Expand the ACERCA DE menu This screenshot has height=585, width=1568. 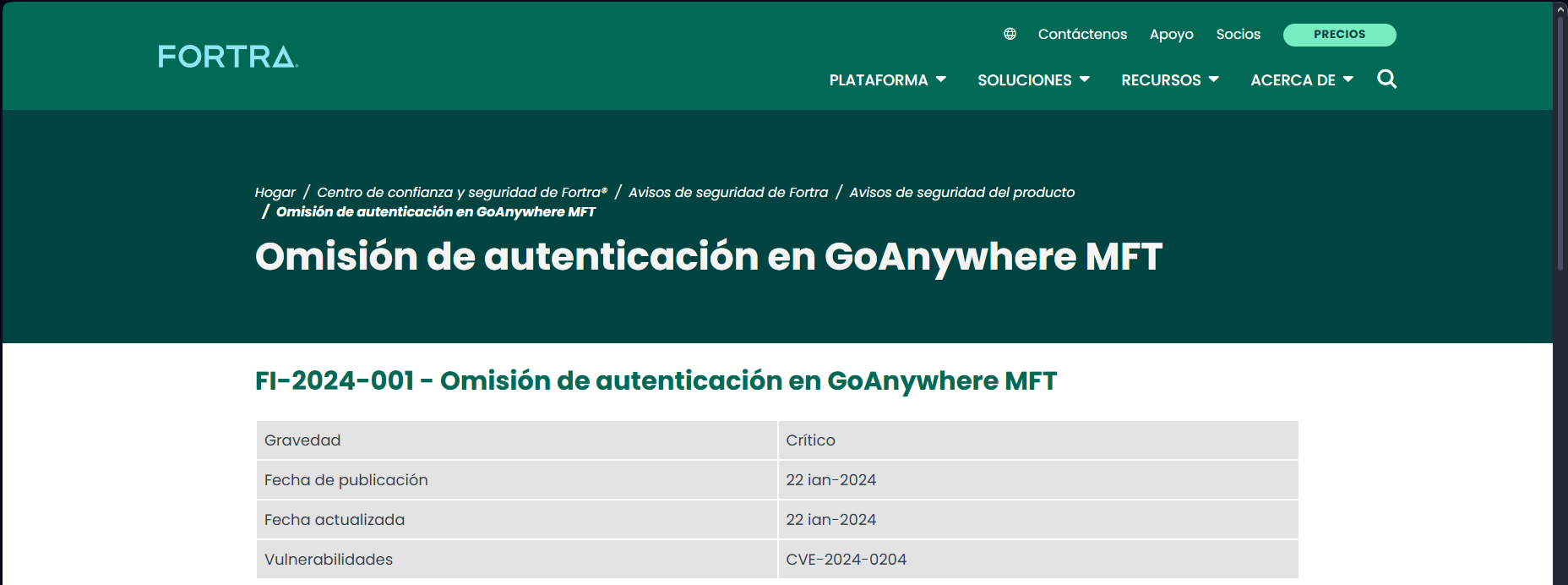click(1301, 79)
